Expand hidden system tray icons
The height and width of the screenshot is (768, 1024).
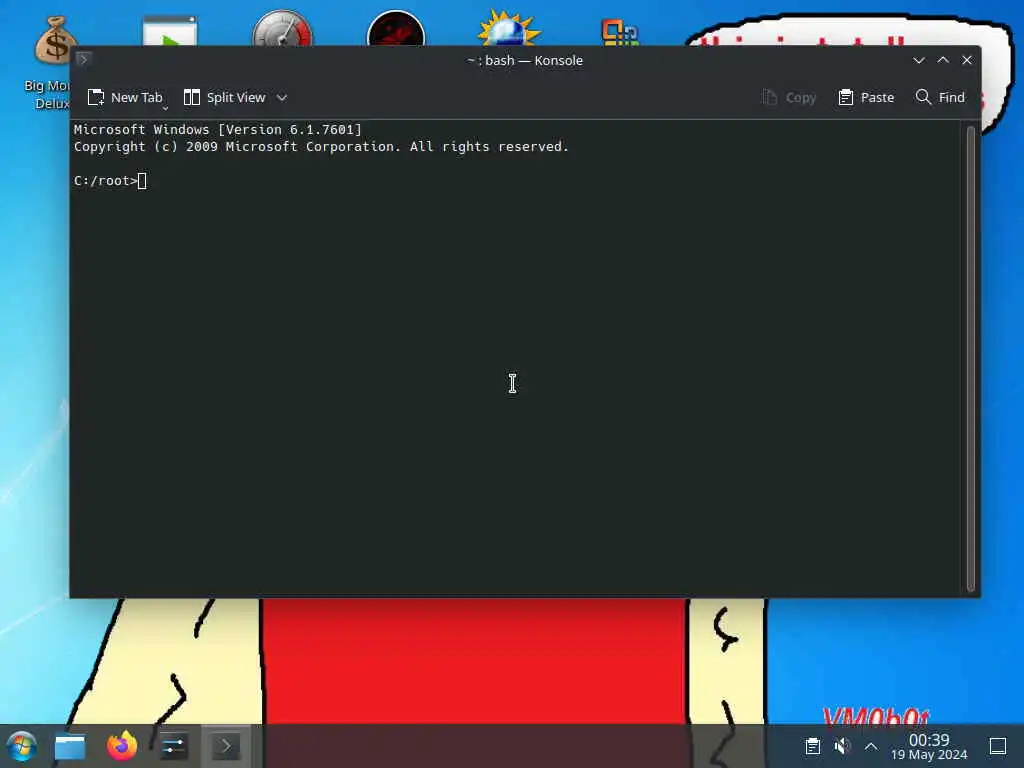point(871,746)
